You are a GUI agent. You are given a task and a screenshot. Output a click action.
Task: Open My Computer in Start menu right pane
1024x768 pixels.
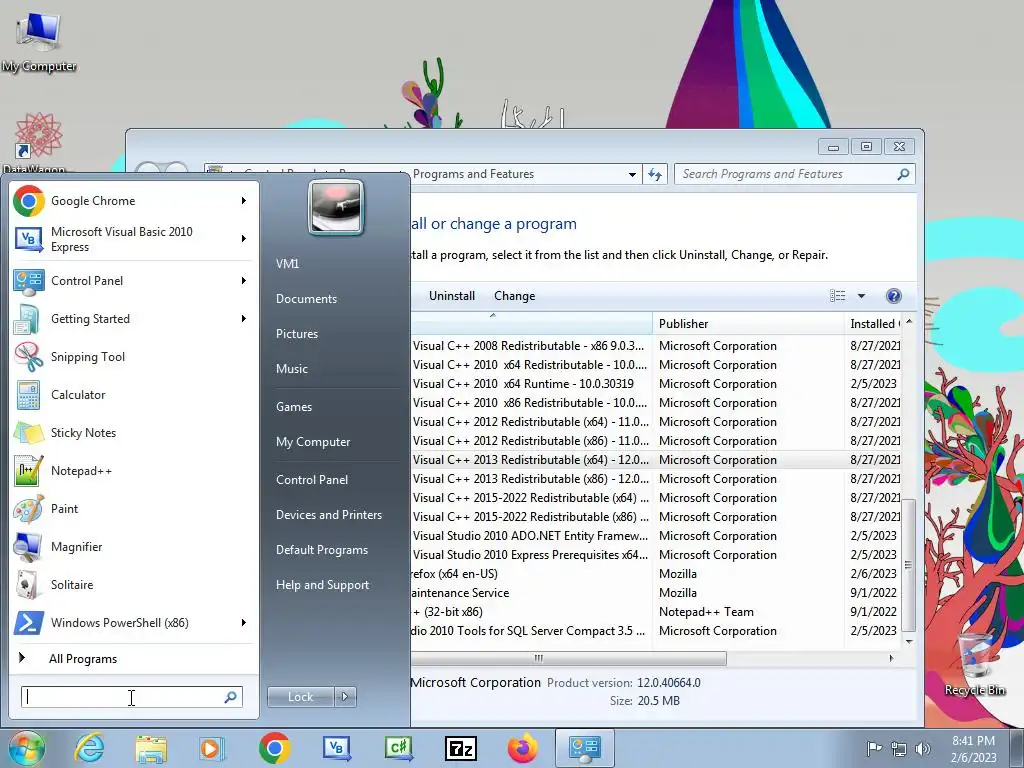point(313,442)
